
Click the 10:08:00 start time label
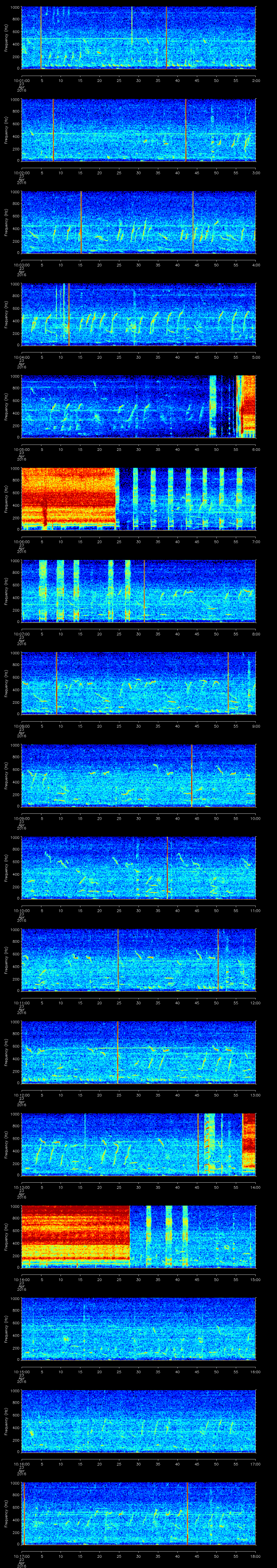point(21,726)
